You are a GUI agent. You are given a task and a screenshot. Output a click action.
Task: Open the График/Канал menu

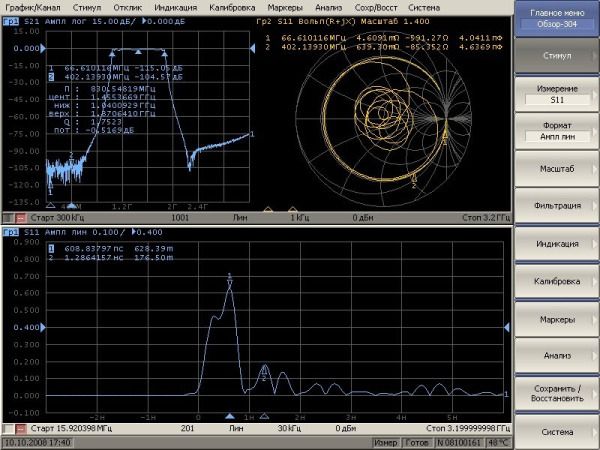34,7
